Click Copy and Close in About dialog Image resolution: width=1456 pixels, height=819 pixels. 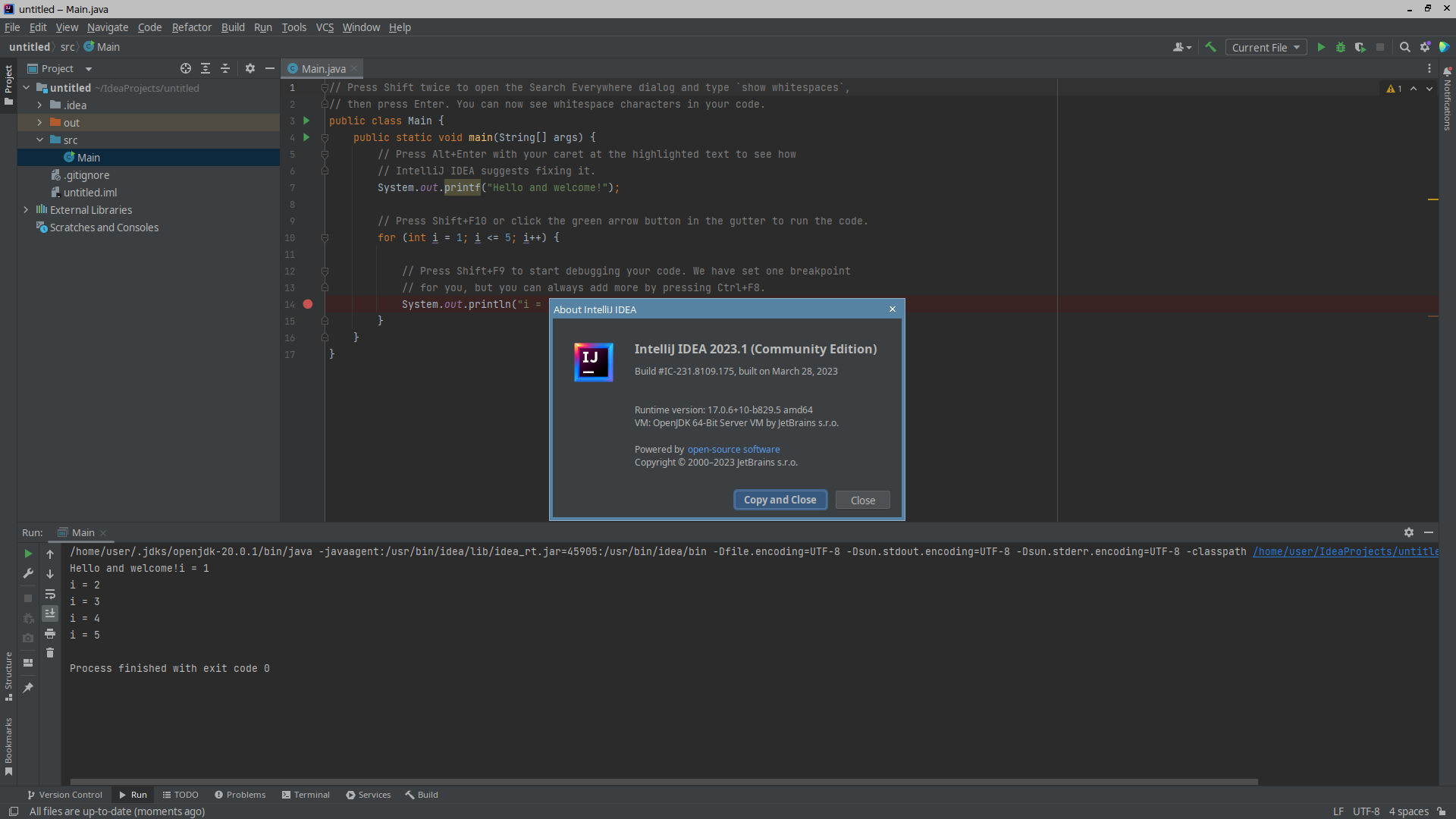780,500
